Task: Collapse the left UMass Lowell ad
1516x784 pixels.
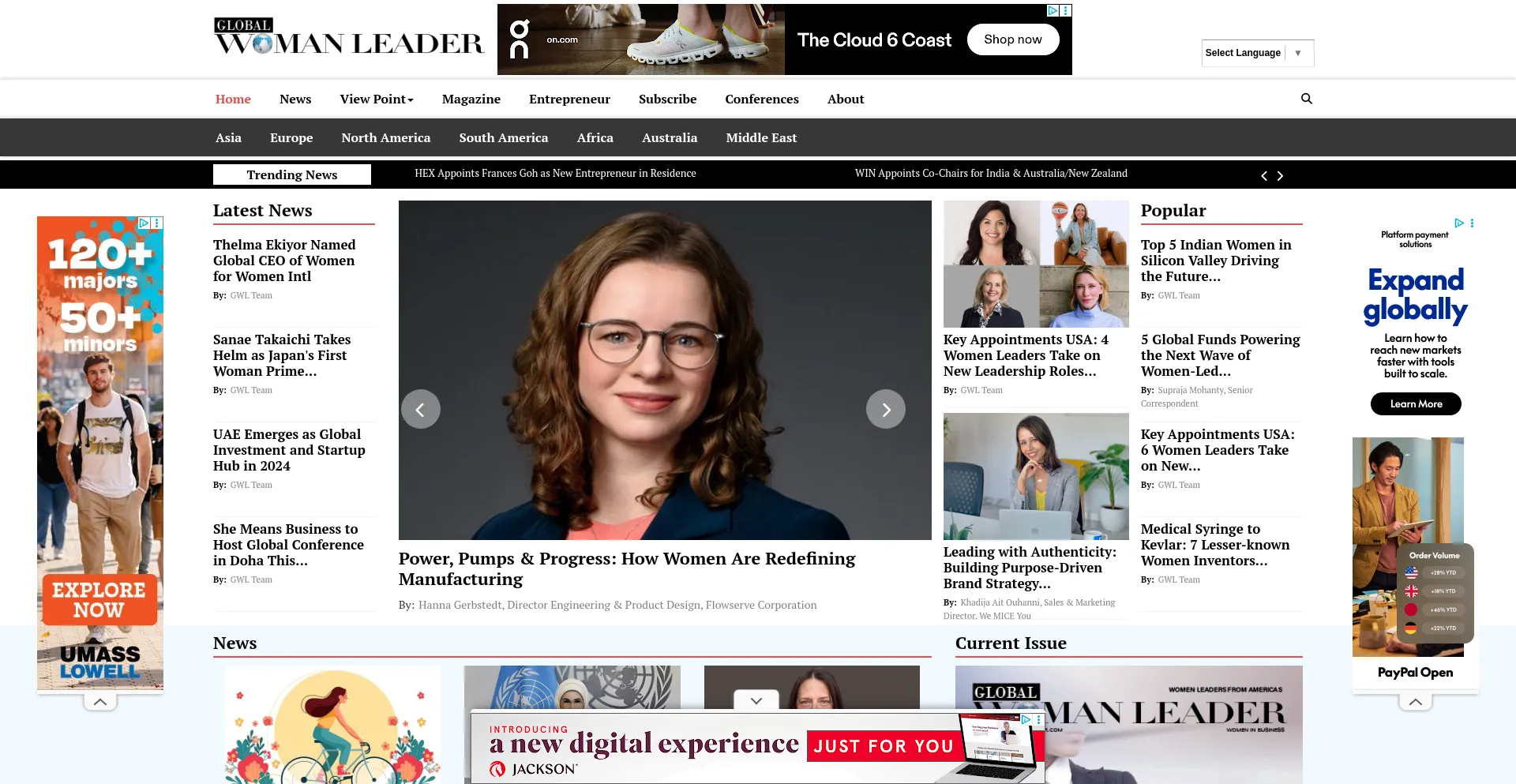Action: [100, 701]
